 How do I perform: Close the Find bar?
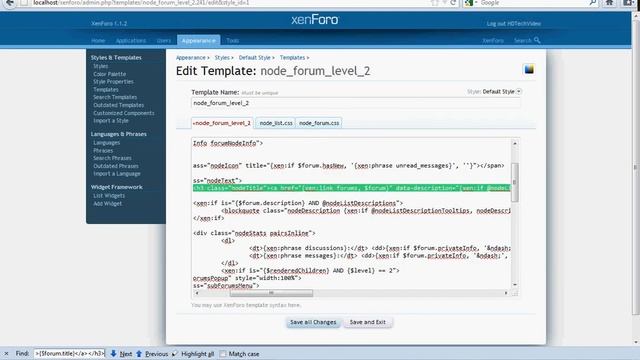(x=6, y=354)
